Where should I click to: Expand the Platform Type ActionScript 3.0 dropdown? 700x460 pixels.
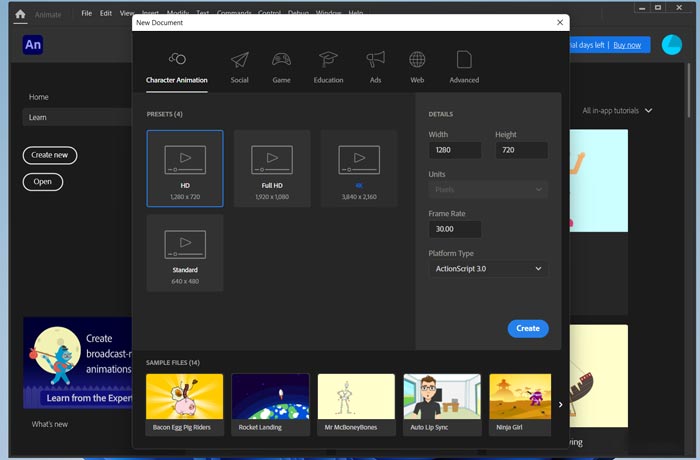pos(488,269)
